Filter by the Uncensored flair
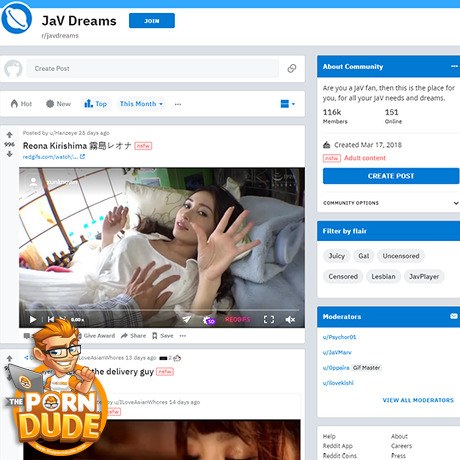This screenshot has height=460, width=460. pos(401,256)
